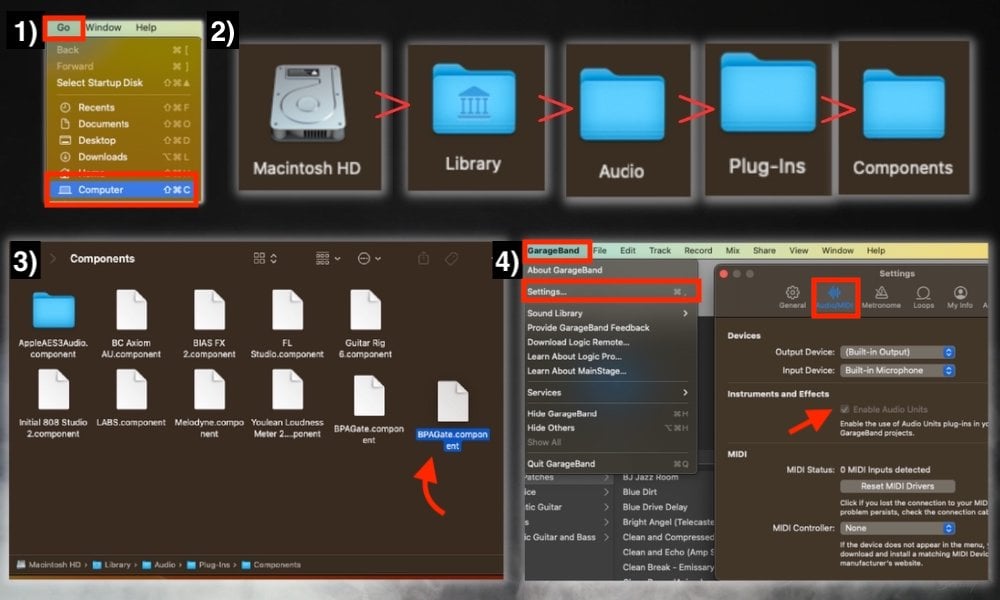This screenshot has height=600, width=1000.
Task: Expand the Services submenu
Action: pos(610,392)
